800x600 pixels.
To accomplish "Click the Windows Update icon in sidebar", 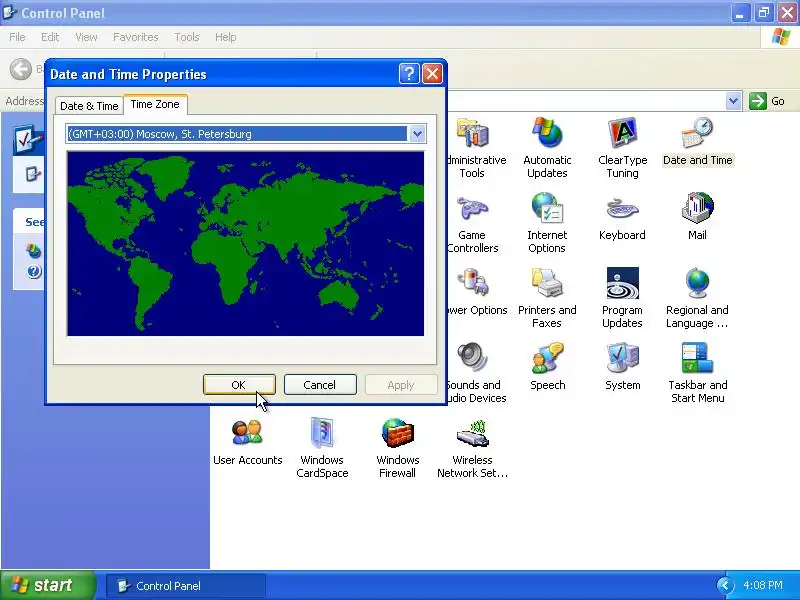I will click(34, 251).
